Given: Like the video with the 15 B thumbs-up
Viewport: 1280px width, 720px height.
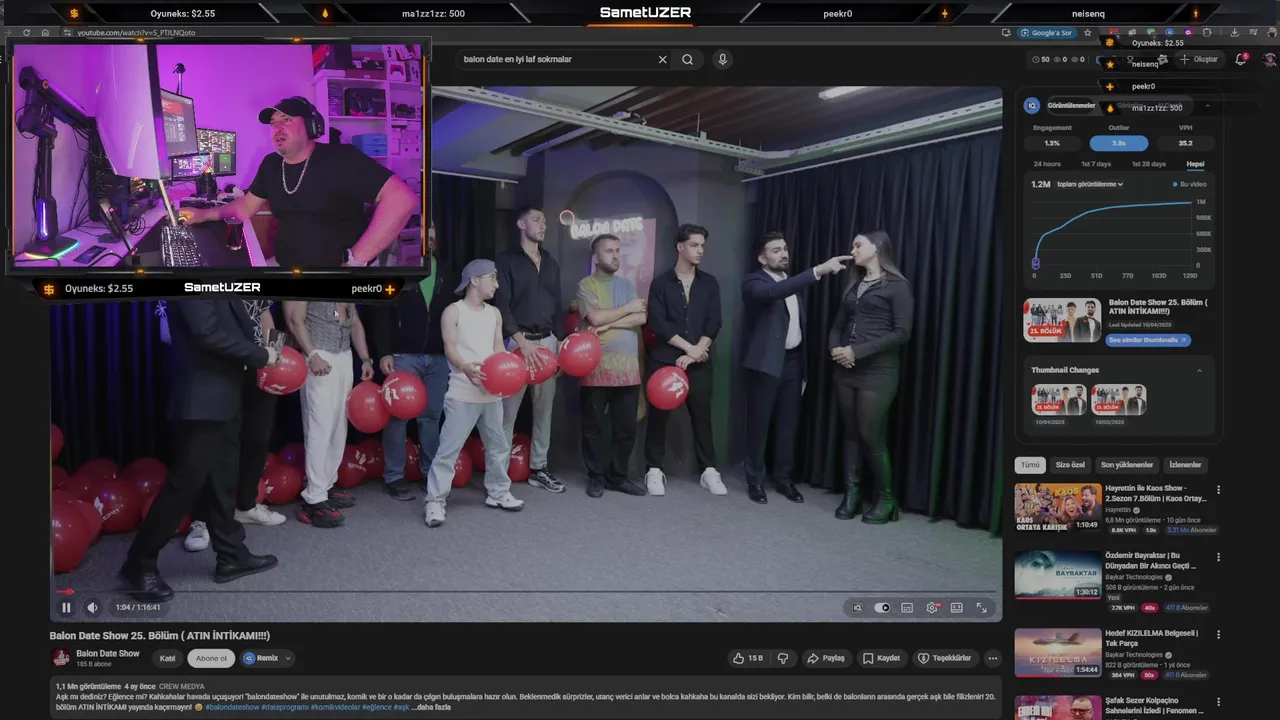Looking at the screenshot, I should [748, 658].
